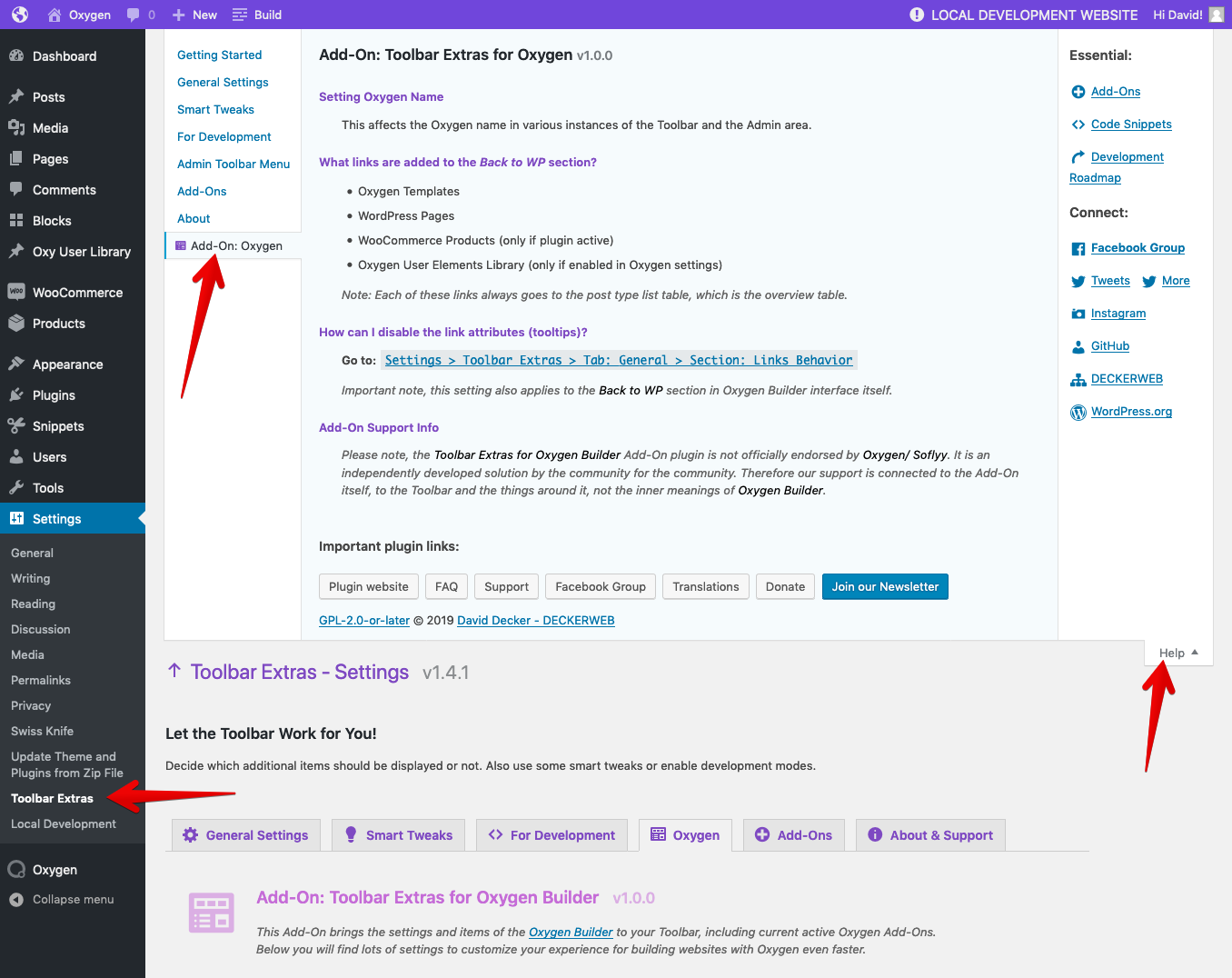Open WooCommerce menu item
Image resolution: width=1232 pixels, height=978 pixels.
[73, 293]
